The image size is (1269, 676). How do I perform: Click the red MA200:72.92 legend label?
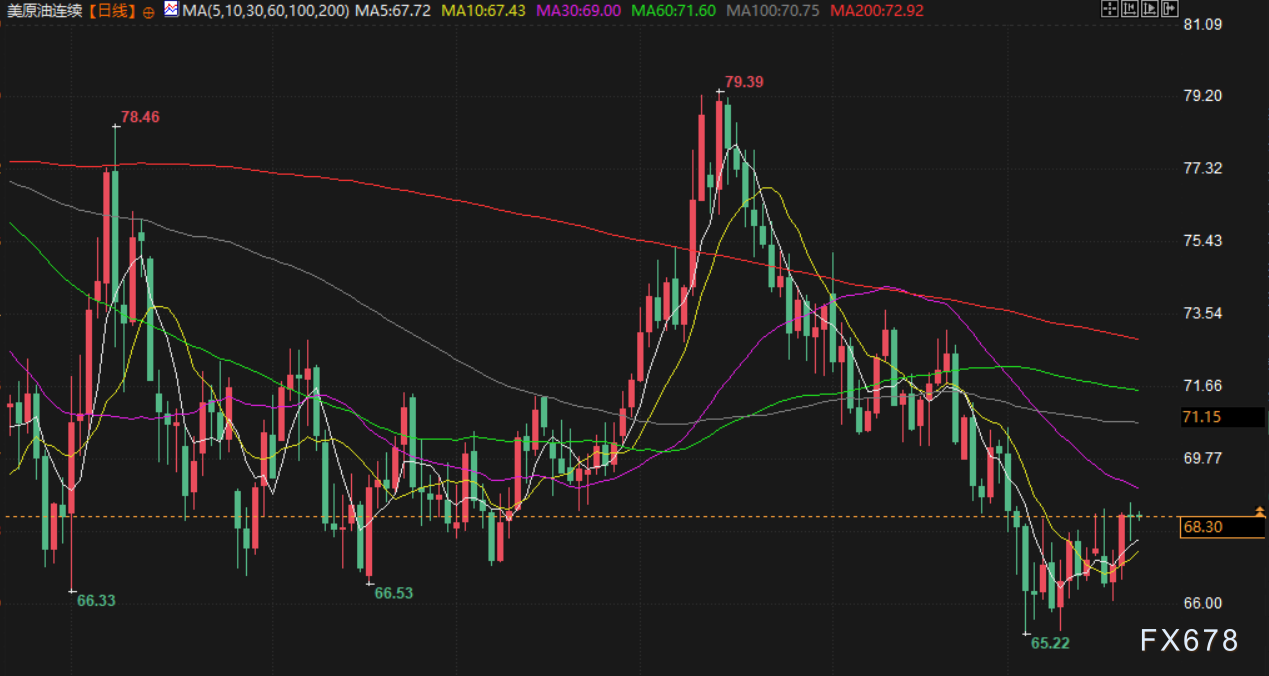coord(877,11)
